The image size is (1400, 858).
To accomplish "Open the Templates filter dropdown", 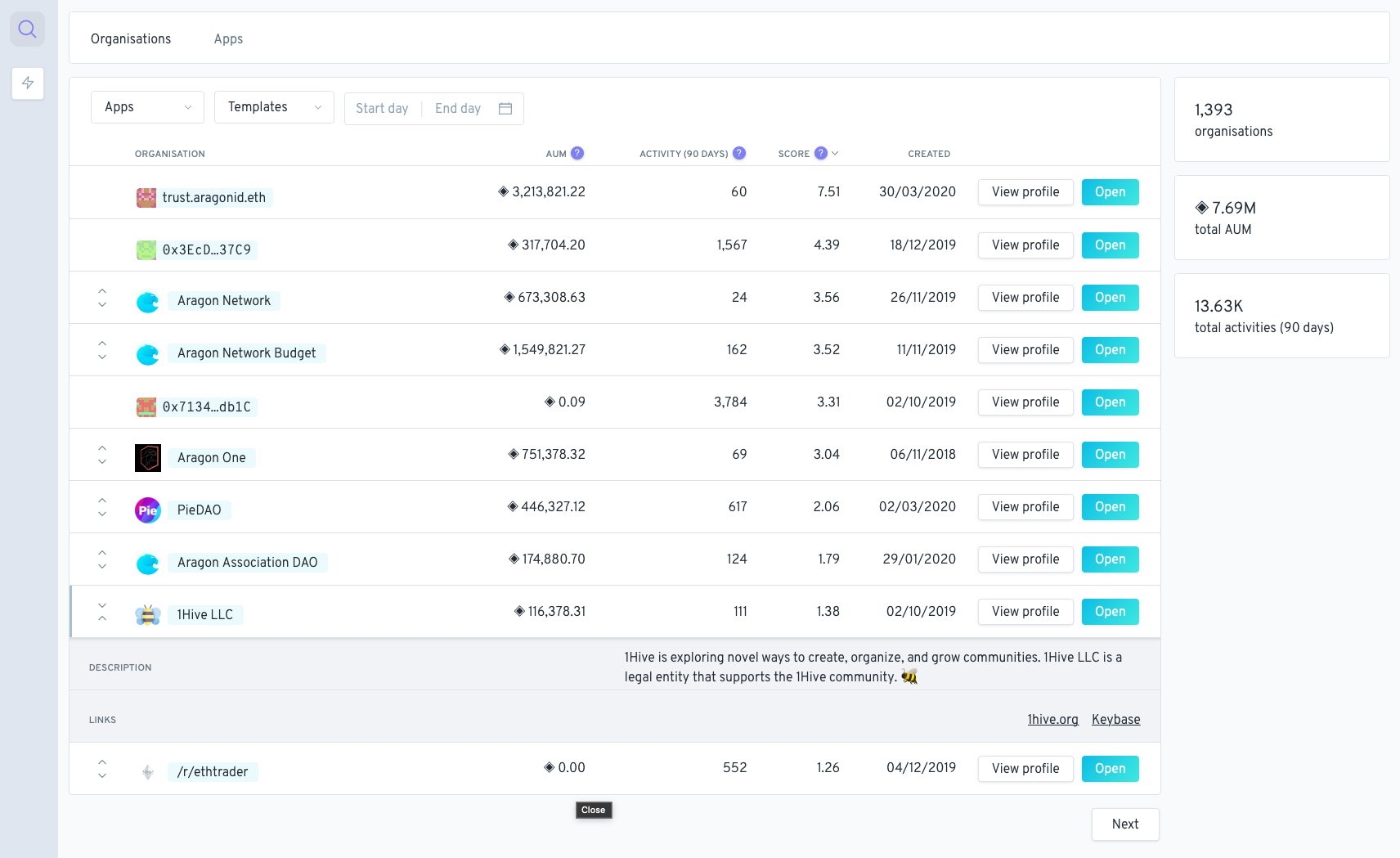I will 274,107.
